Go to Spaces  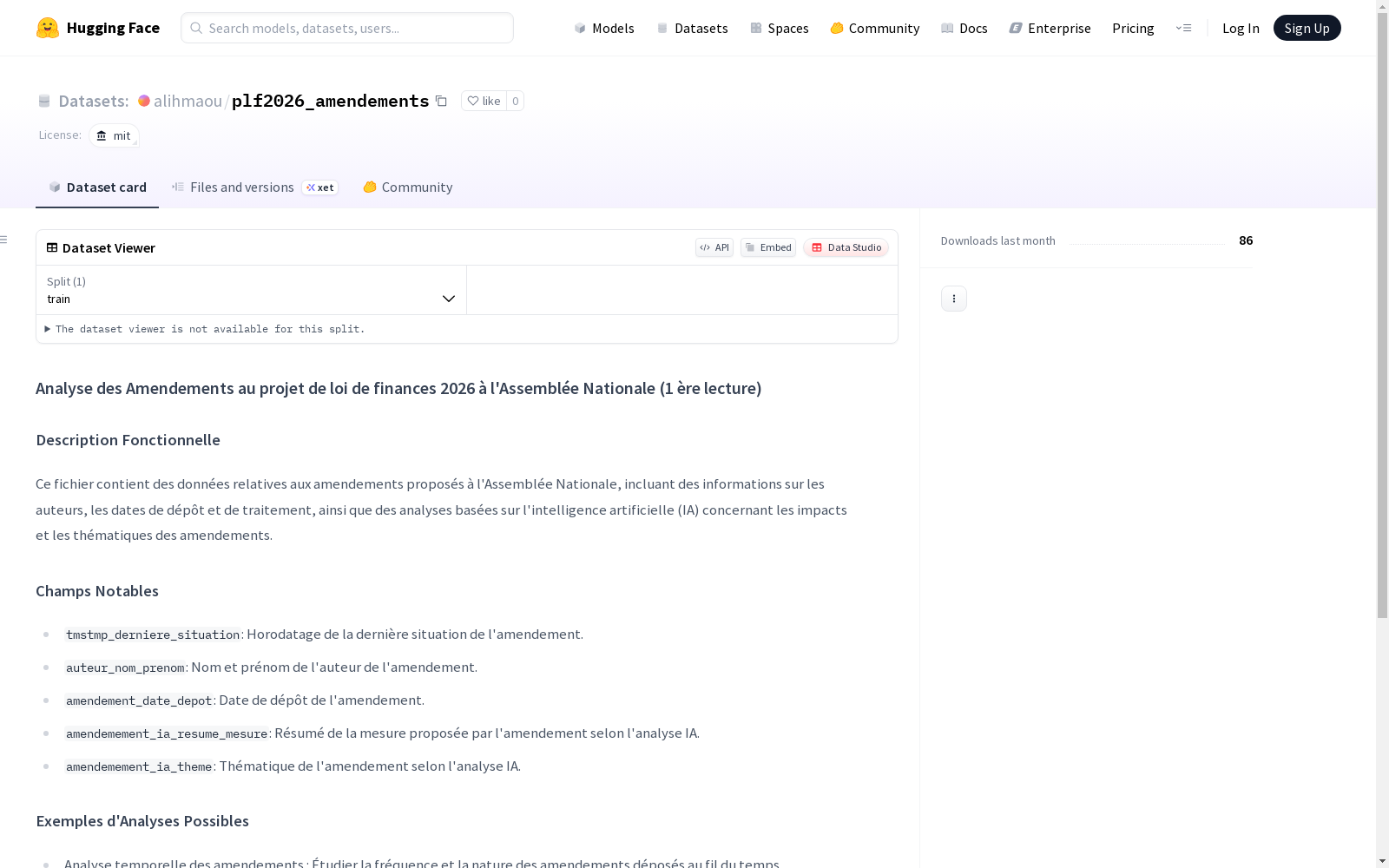(x=779, y=28)
